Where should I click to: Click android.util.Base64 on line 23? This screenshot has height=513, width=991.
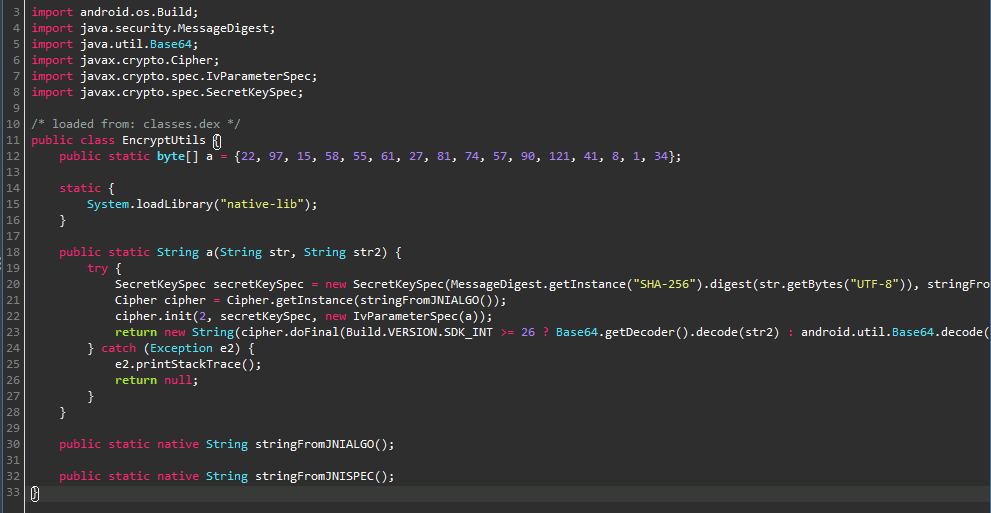866,332
